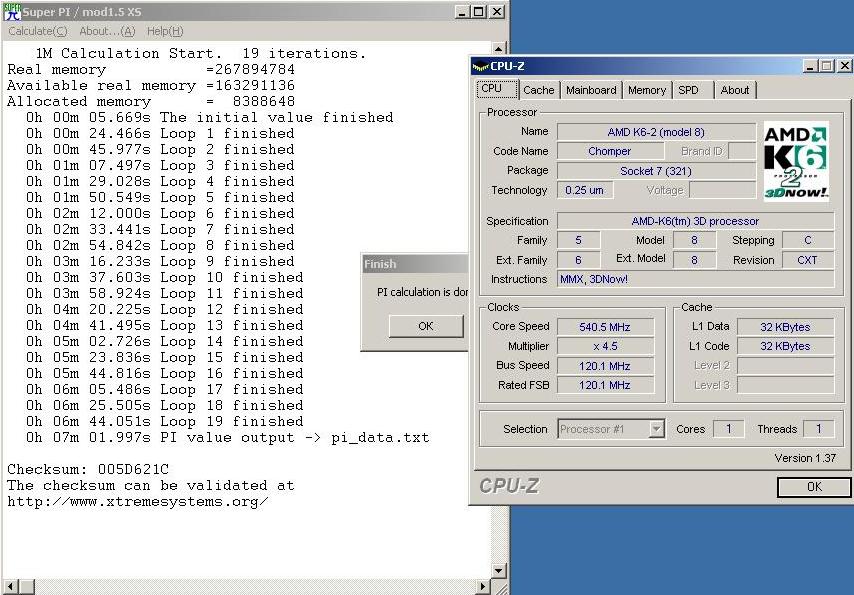This screenshot has height=595, width=854.
Task: Open the About menu in Super PI
Action: [107, 32]
